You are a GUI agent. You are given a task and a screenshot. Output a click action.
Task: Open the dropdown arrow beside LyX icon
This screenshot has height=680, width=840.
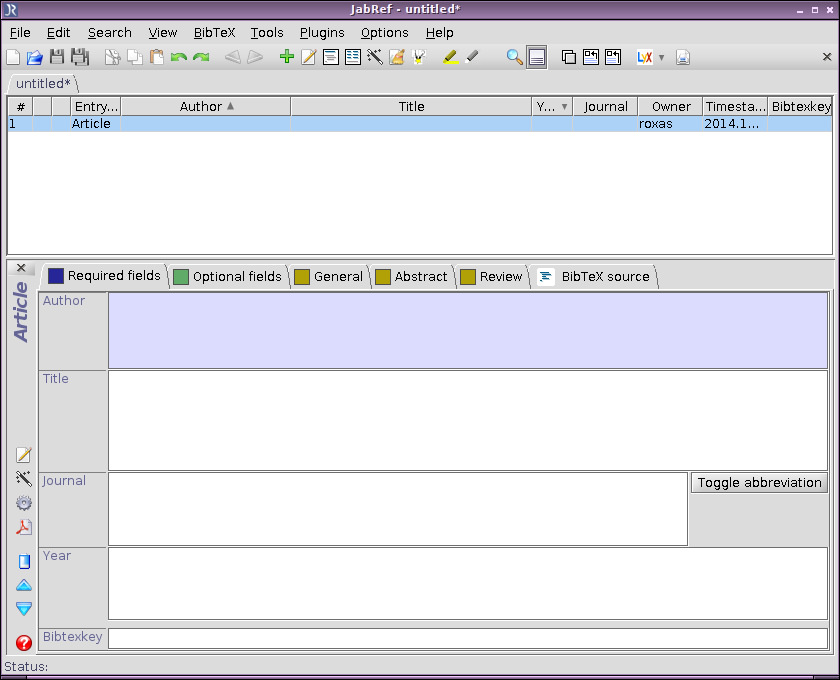click(x=661, y=58)
